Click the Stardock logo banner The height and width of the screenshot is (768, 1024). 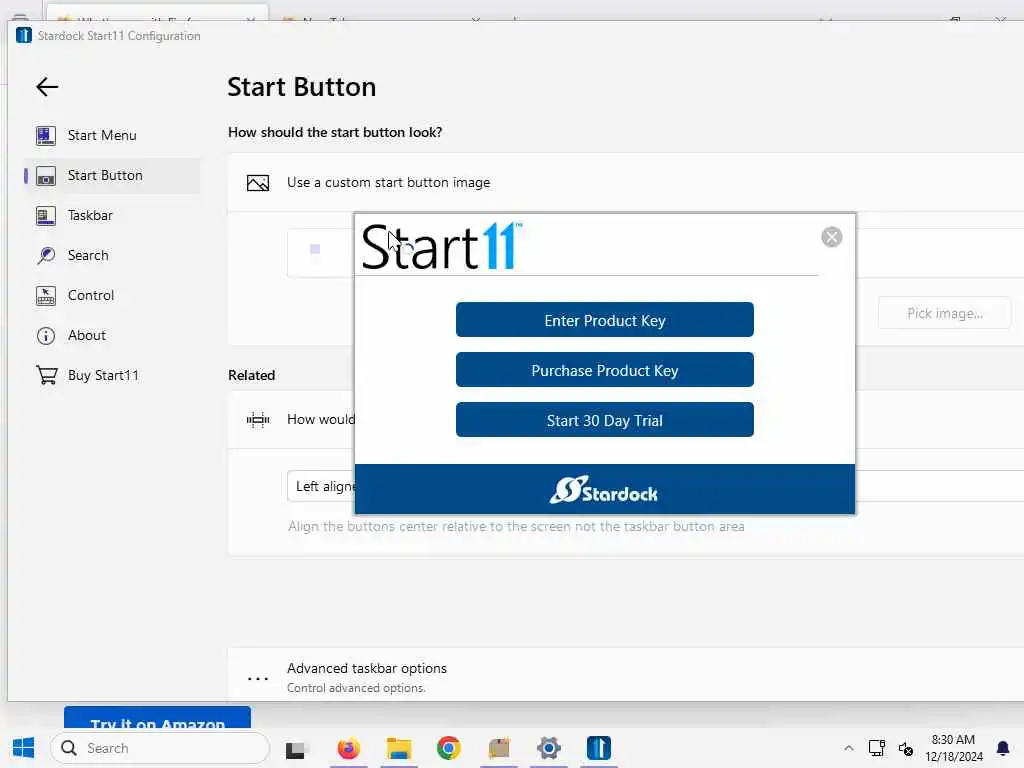(x=604, y=490)
